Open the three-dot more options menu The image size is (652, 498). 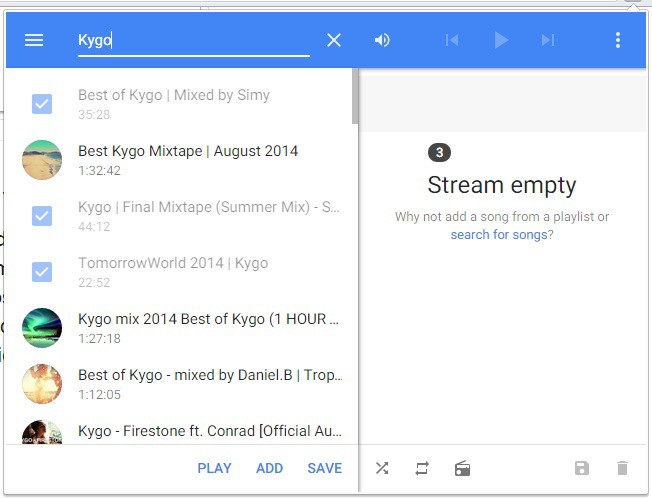(618, 40)
